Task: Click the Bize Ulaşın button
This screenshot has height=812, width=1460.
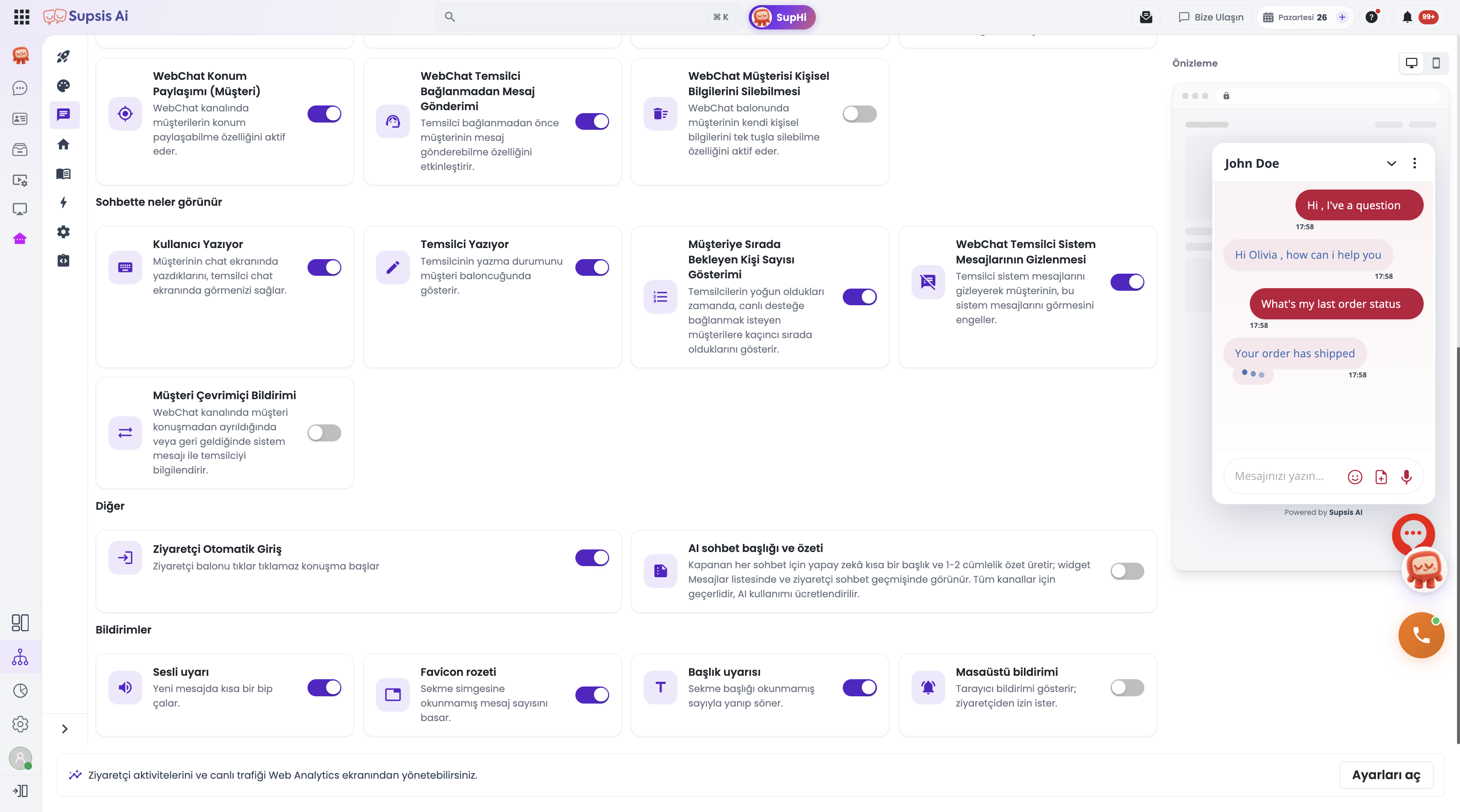Action: 1211,17
